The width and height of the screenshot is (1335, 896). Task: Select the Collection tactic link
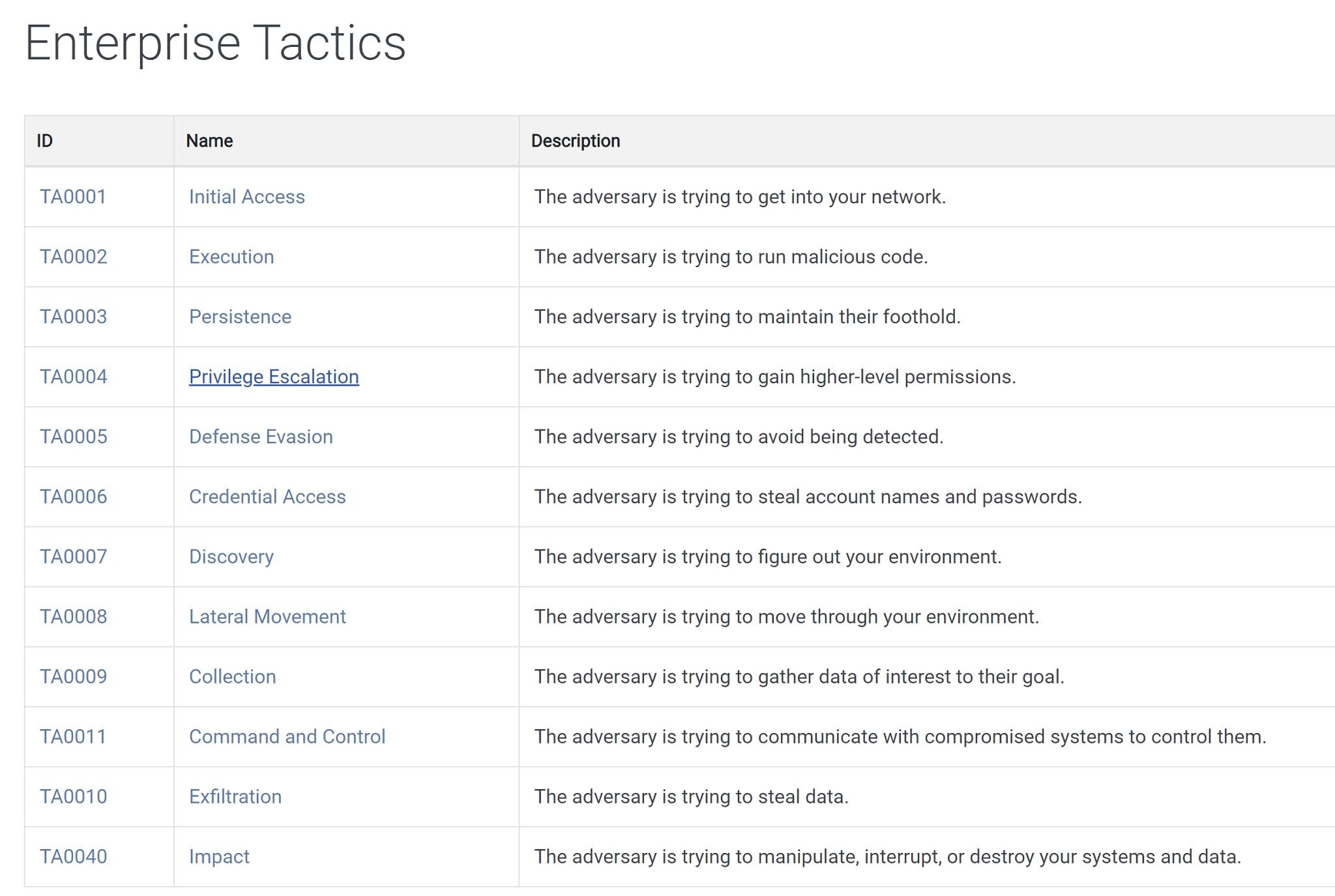[x=232, y=676]
